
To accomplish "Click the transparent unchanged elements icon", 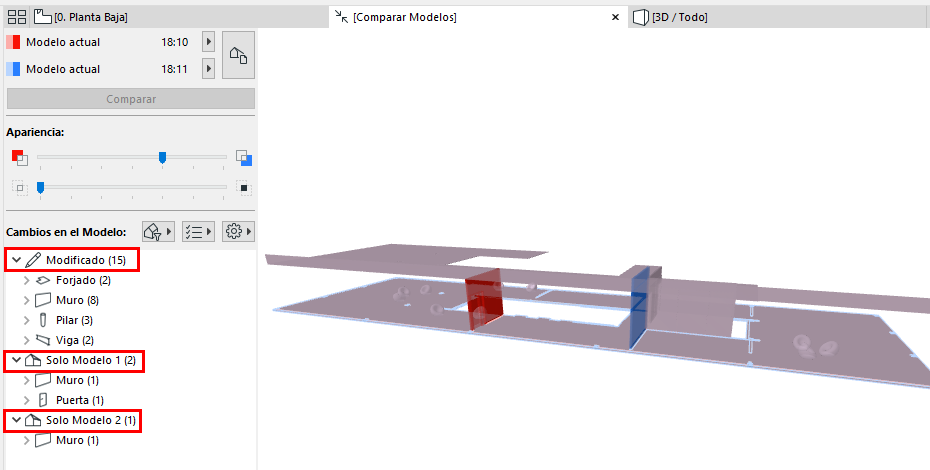I will tap(20, 188).
